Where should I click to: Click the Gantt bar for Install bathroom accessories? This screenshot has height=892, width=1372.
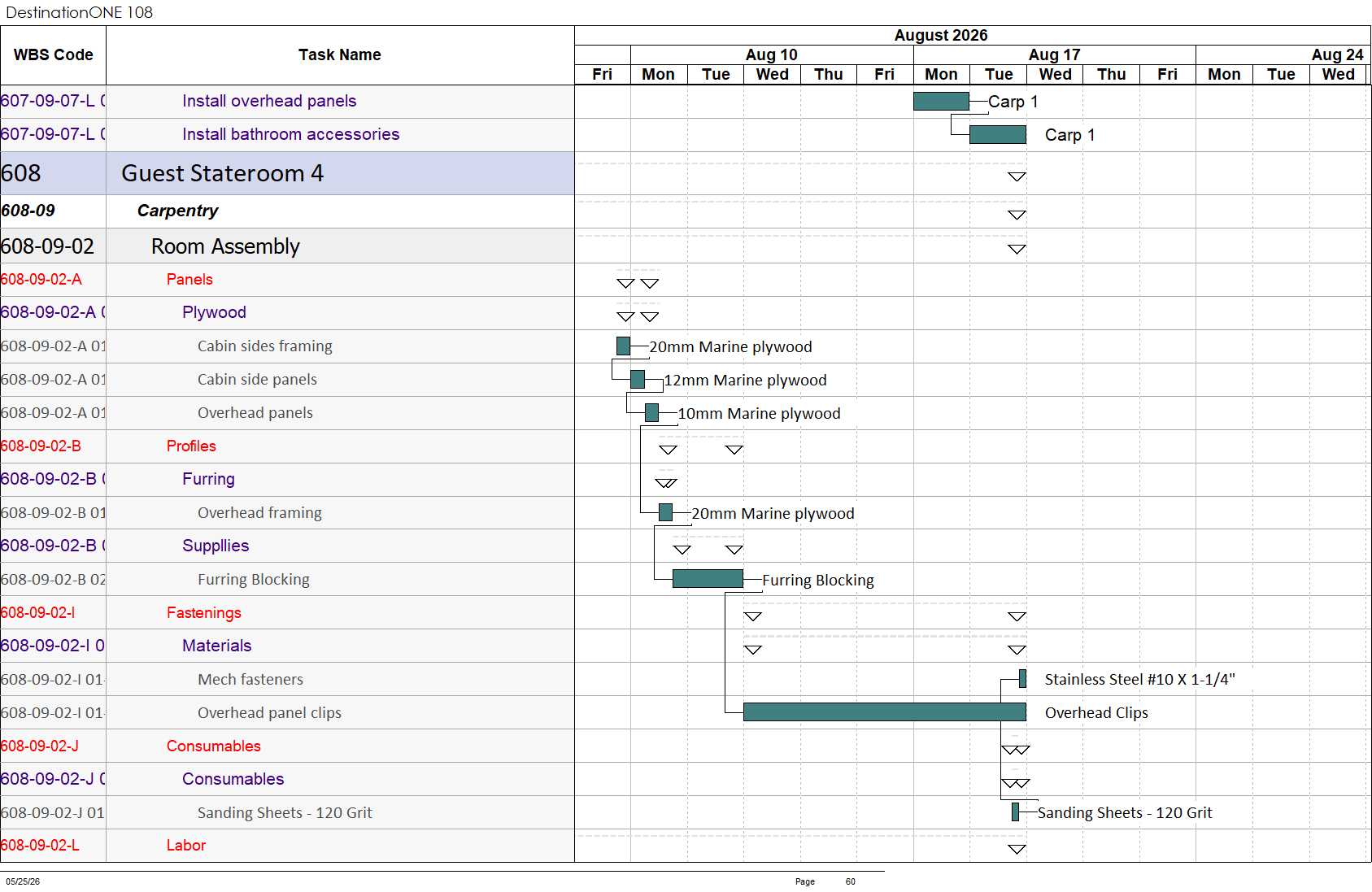click(998, 134)
